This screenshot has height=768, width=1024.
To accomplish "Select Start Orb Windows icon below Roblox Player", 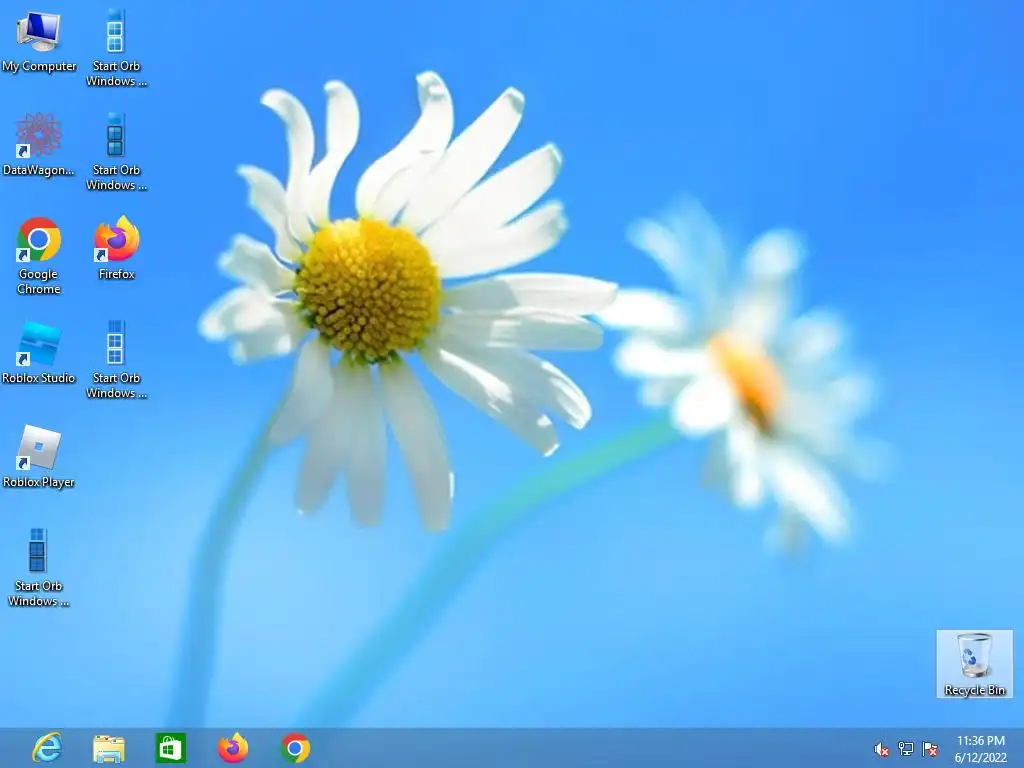I will tap(38, 568).
